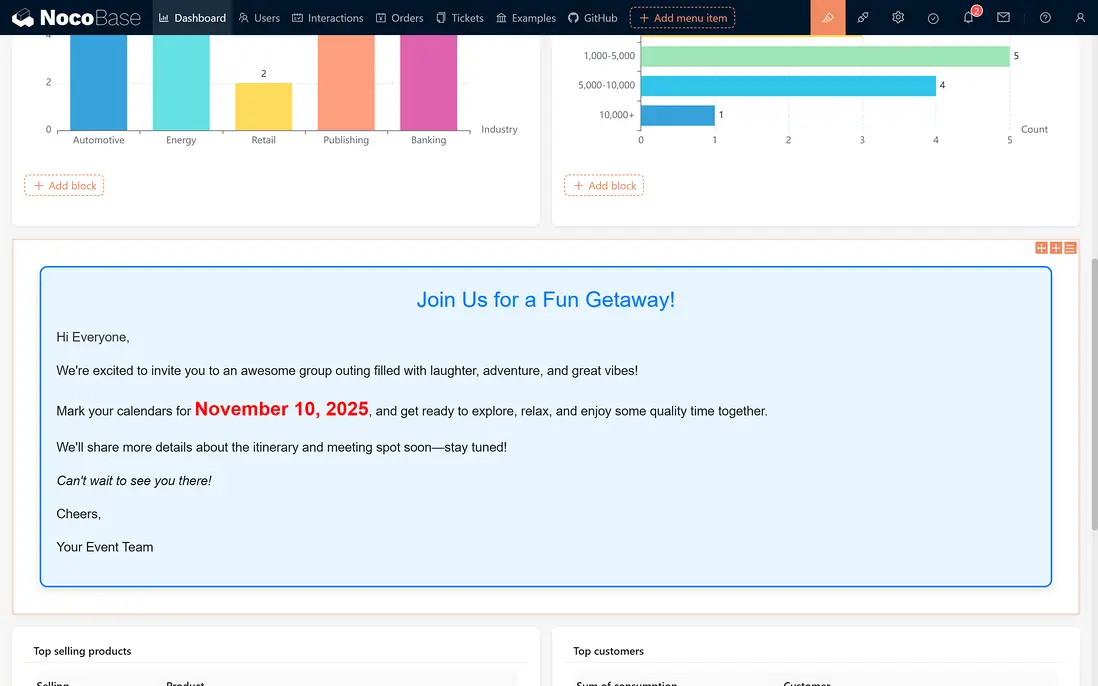Click the 'Count' axis label

[1034, 130]
